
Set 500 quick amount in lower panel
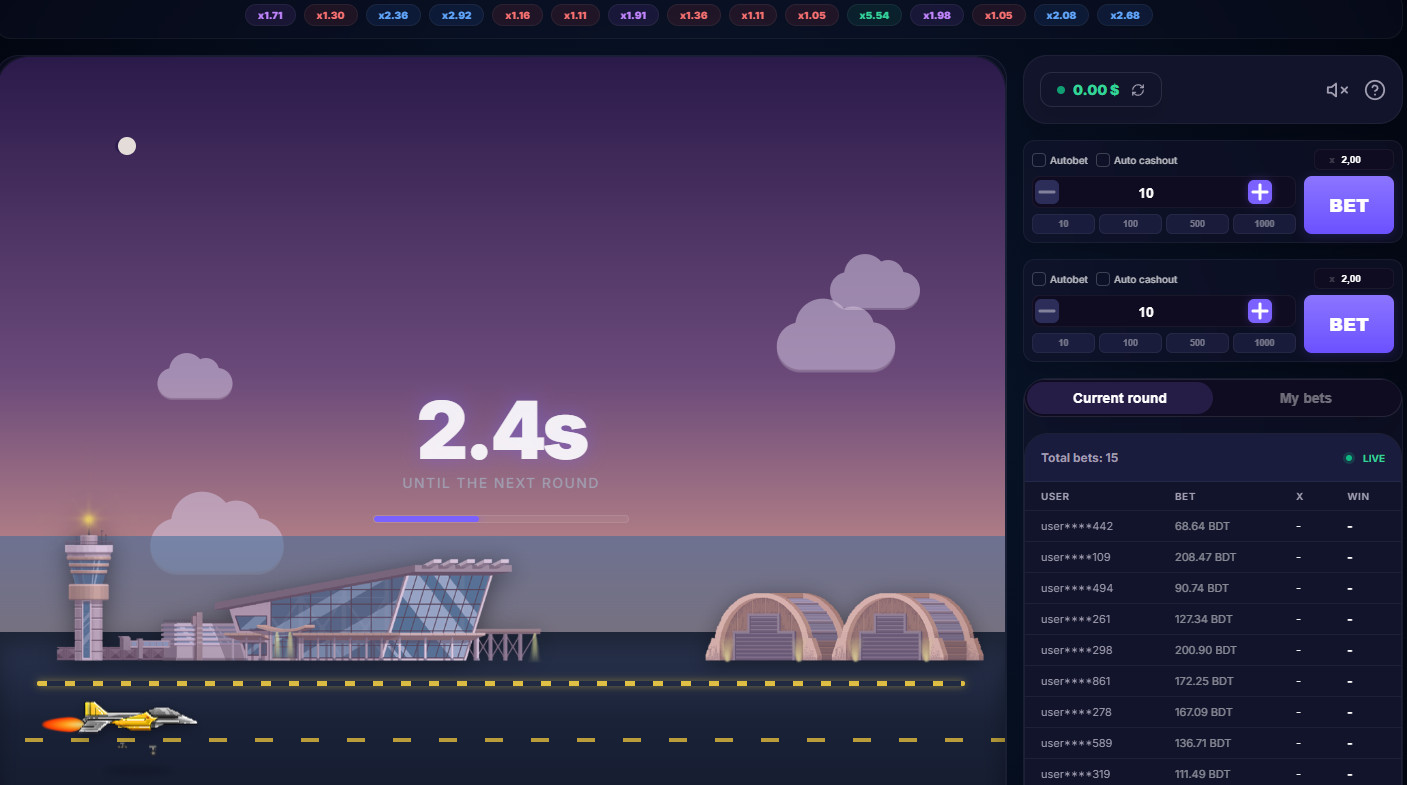[x=1197, y=343]
